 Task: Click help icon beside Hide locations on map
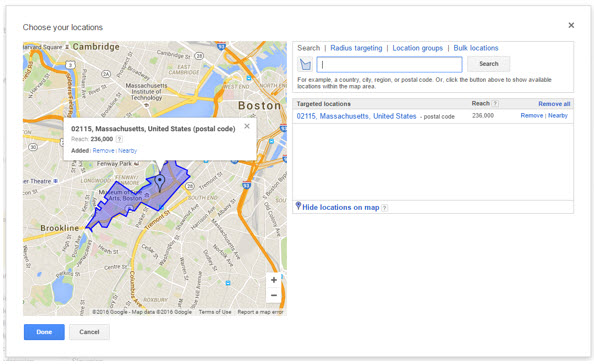pyautogui.click(x=385, y=208)
